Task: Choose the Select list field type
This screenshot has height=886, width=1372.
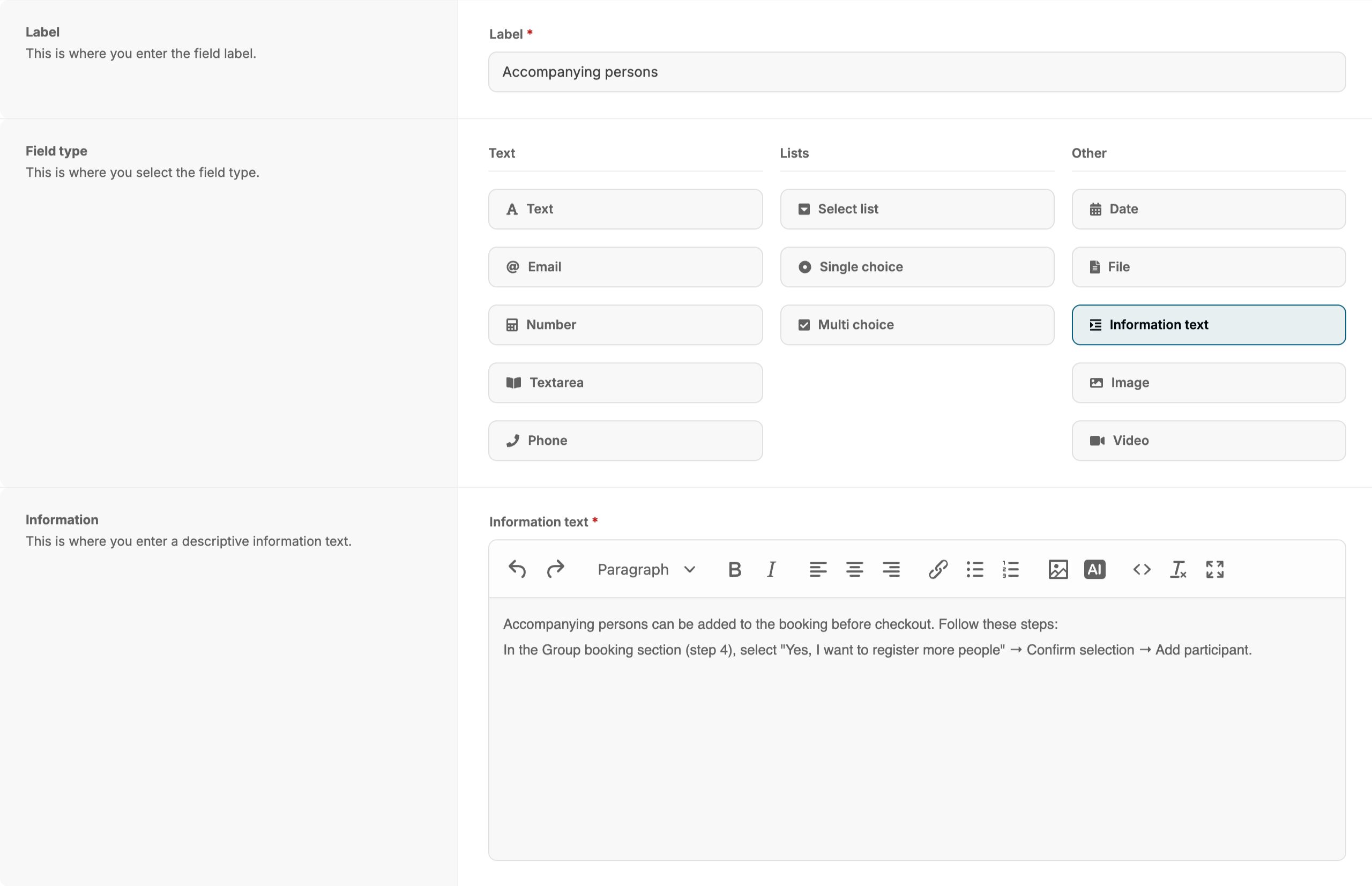Action: click(x=916, y=209)
